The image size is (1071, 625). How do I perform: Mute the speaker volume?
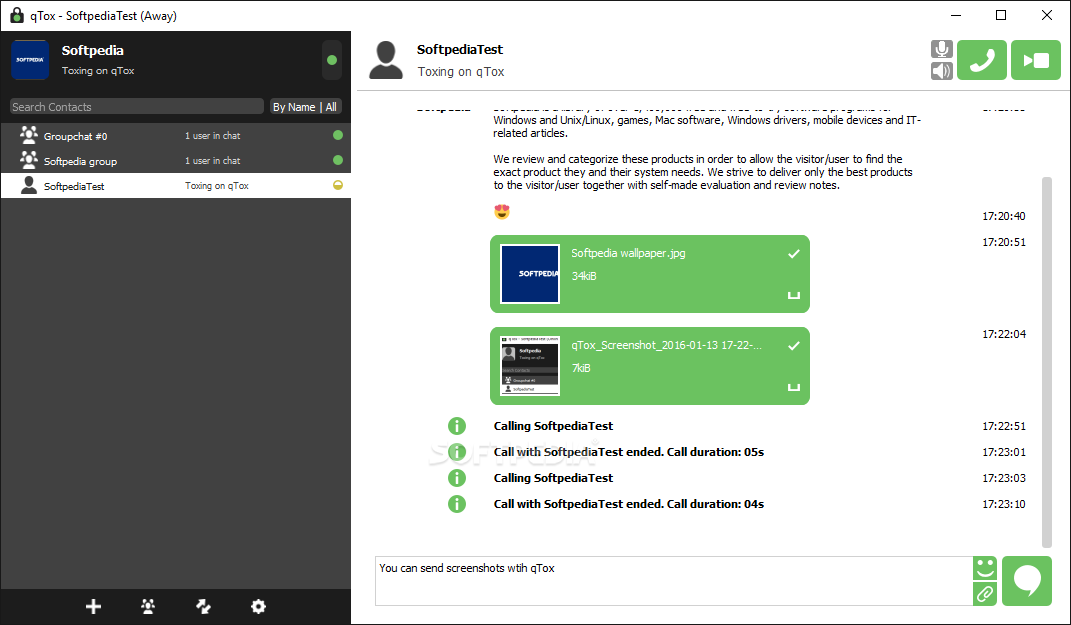941,71
